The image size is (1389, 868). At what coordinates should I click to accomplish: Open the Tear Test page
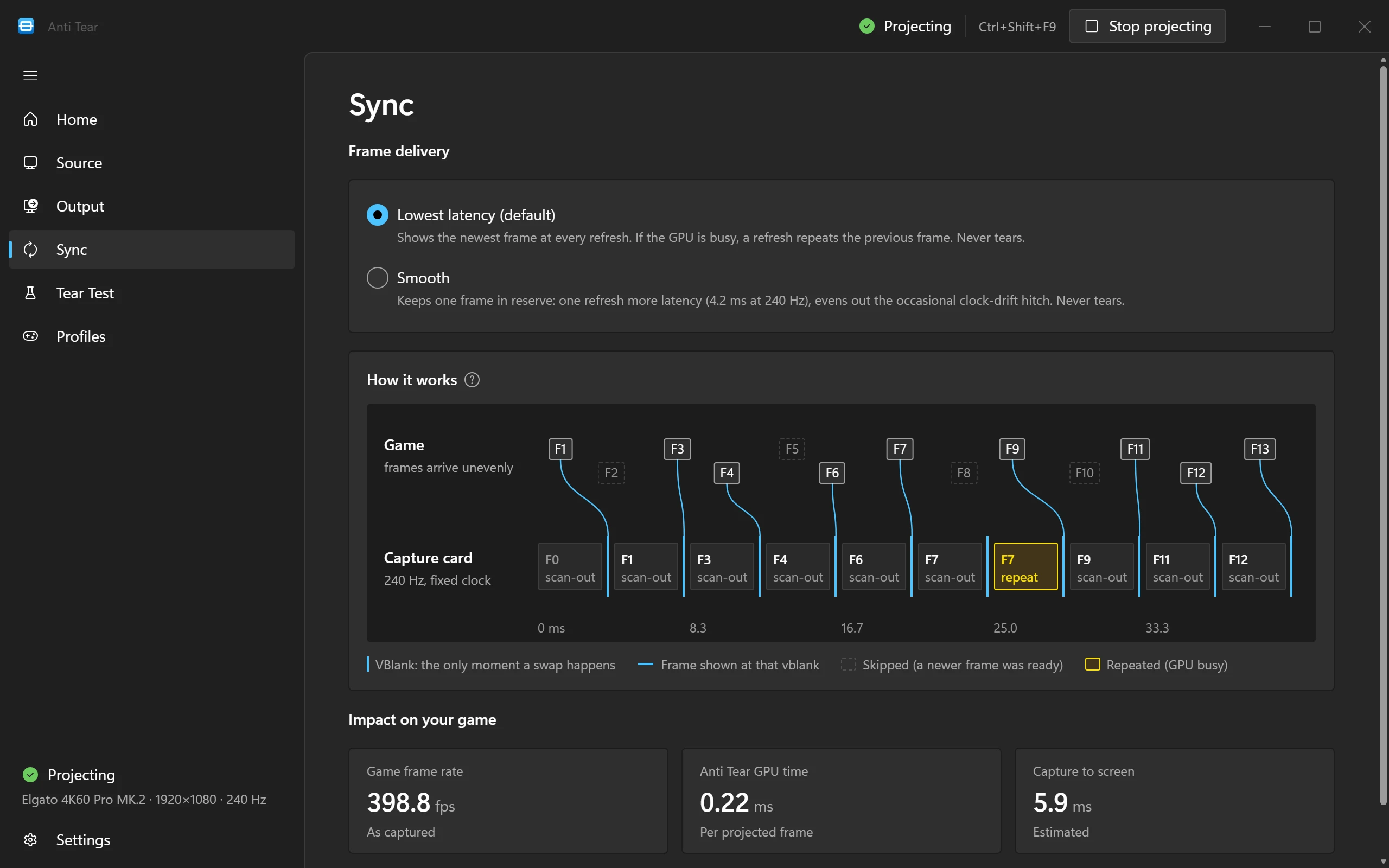152,293
